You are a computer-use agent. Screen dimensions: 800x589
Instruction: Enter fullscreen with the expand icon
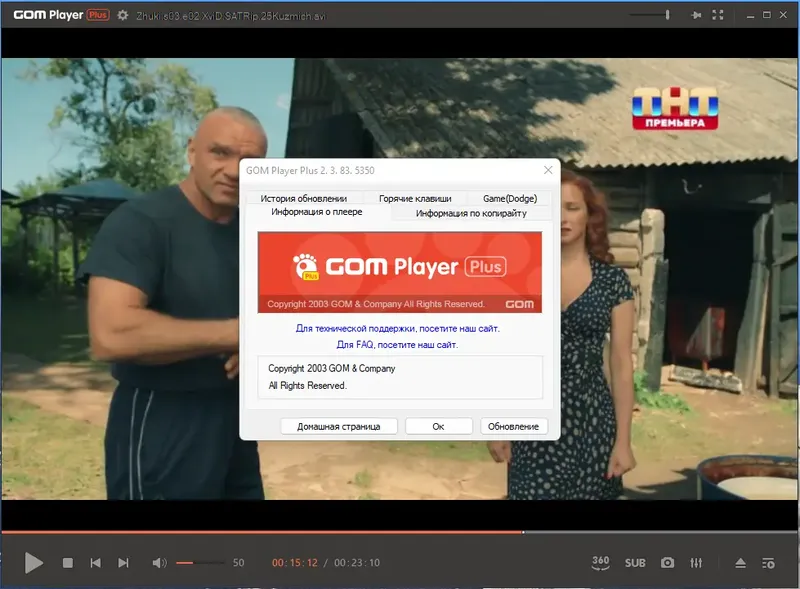[717, 15]
